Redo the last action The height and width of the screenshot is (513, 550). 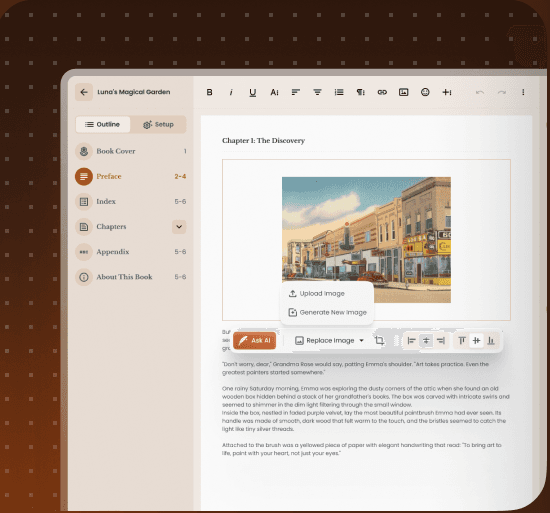pos(502,92)
